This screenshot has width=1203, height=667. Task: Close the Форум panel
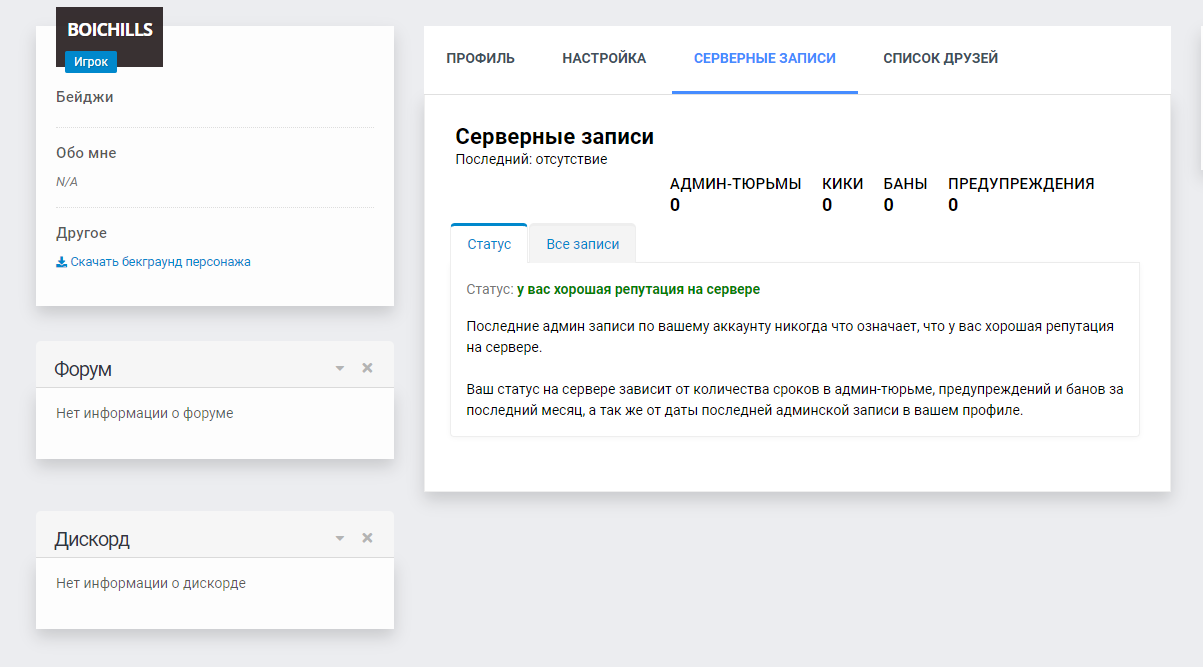(x=367, y=368)
